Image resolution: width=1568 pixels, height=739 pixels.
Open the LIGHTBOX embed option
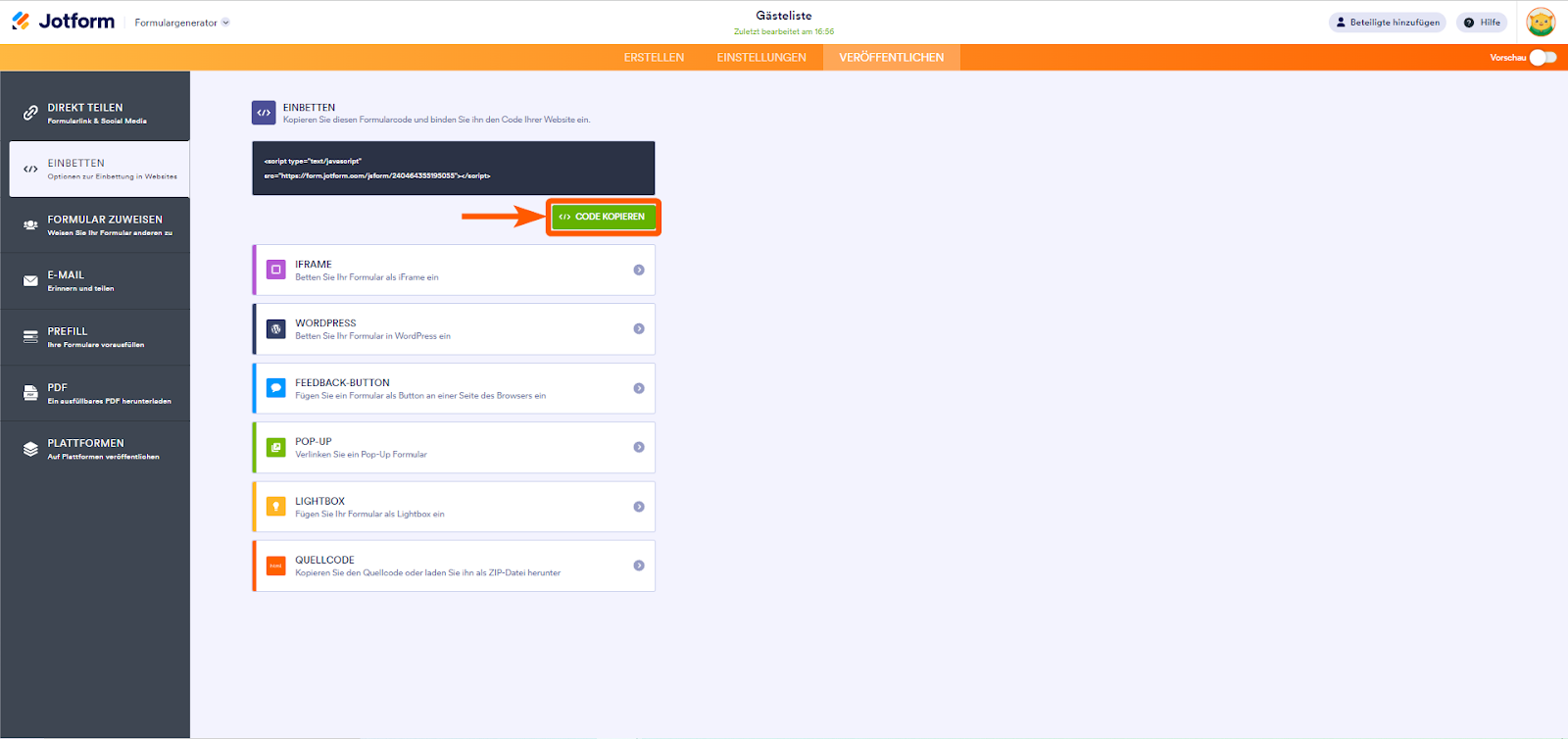(454, 507)
